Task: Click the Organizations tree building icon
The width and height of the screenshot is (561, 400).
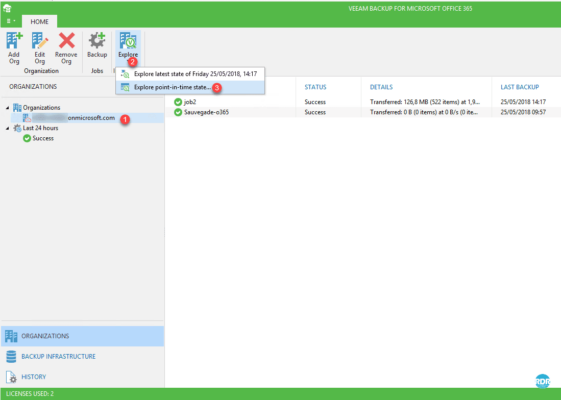Action: coord(17,108)
